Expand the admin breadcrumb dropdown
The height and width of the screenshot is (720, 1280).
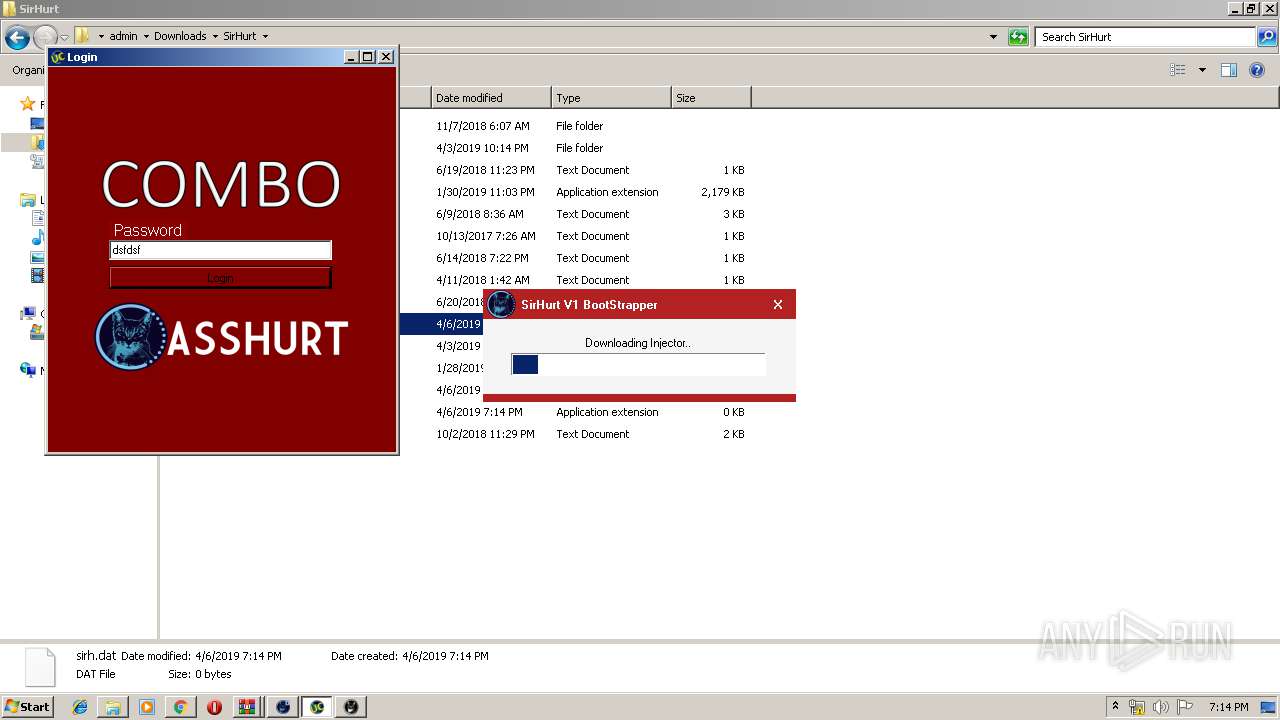pos(146,36)
